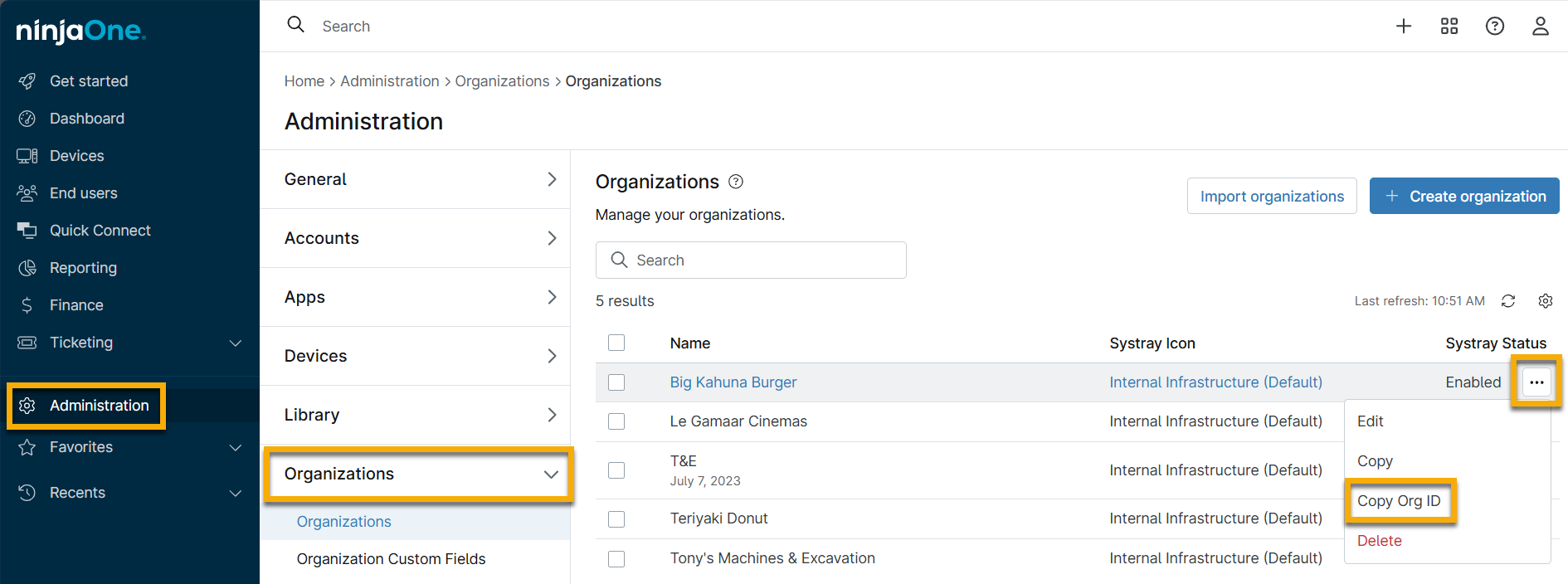Check the Tony's Machines & Excavation checkbox
Screen dimensions: 1568x584
pyautogui.click(x=616, y=559)
